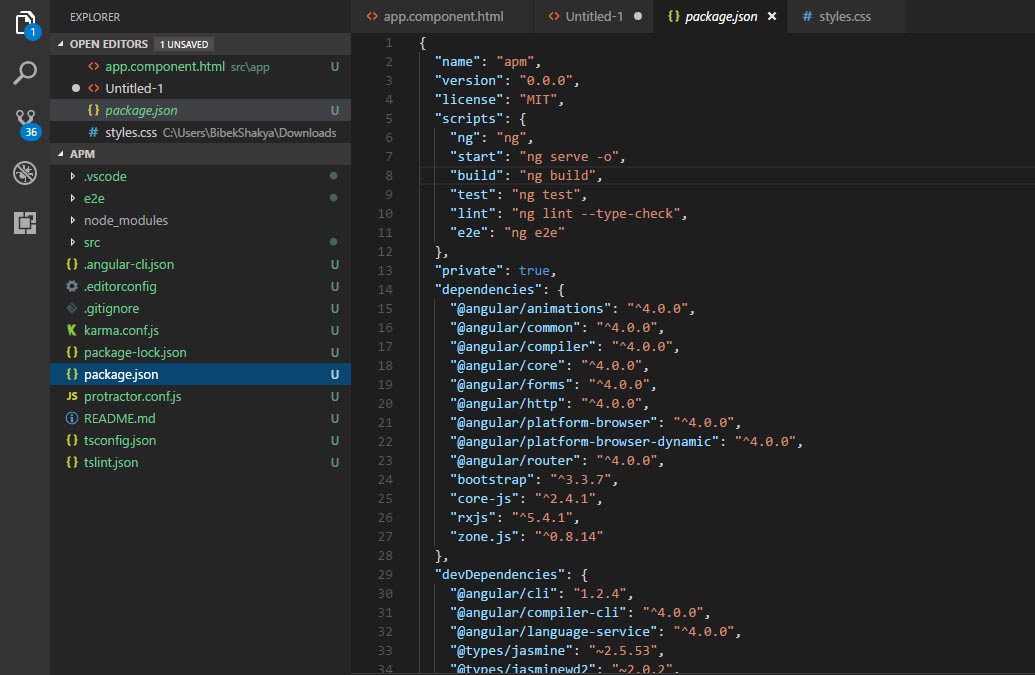1035x675 pixels.
Task: Click line number 14 in the gutter
Action: click(385, 290)
